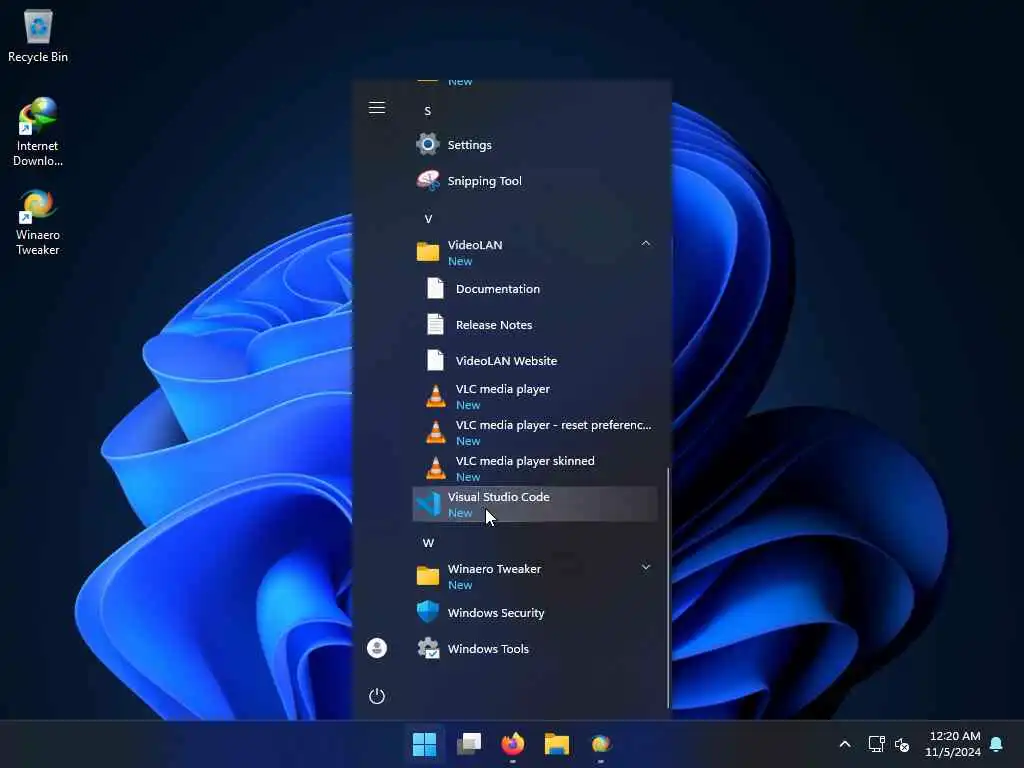Launch VLC media player cone icon
This screenshot has height=768, width=1024.
[436, 396]
